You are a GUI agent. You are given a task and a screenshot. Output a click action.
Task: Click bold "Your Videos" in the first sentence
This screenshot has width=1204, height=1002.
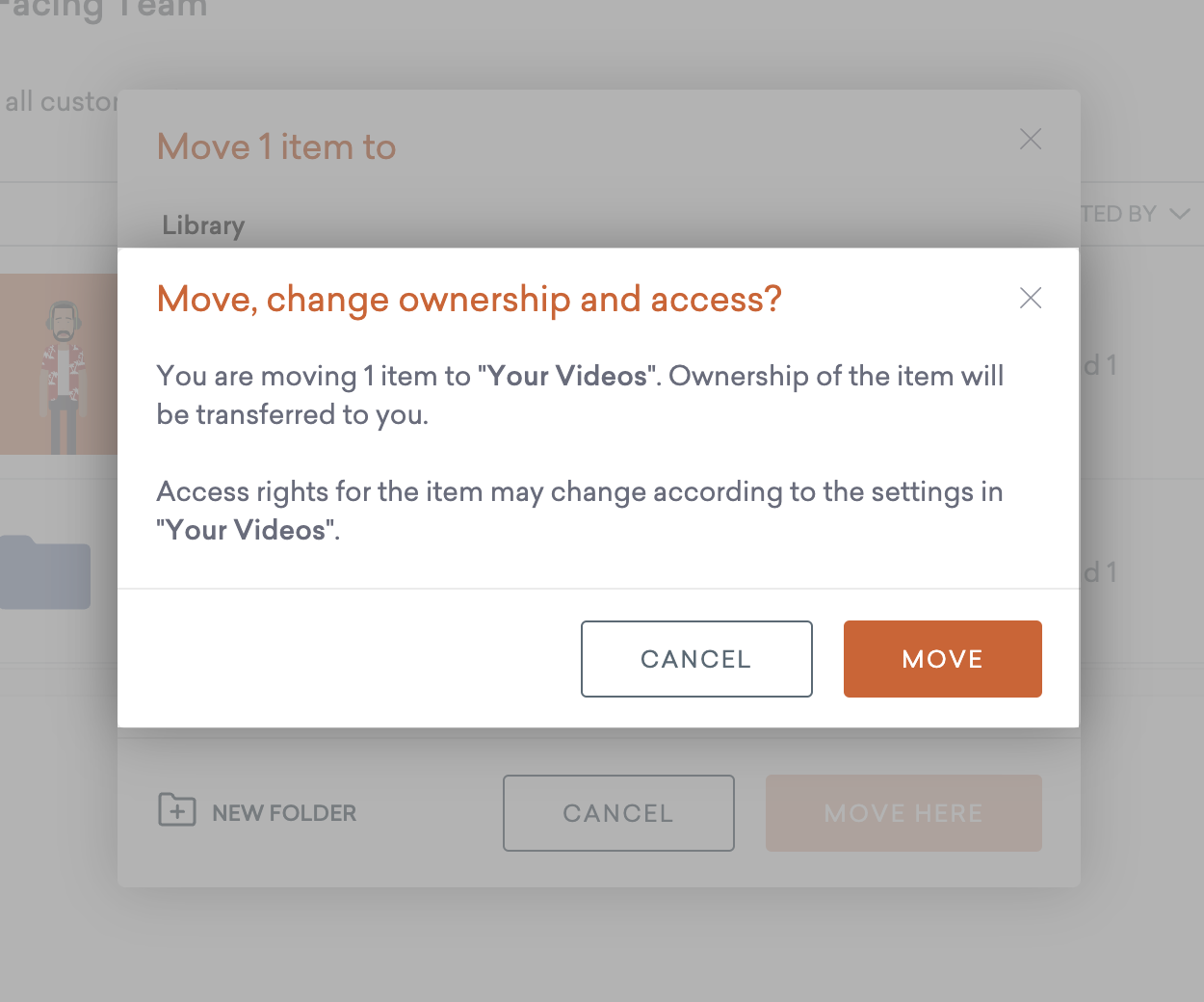coord(567,376)
